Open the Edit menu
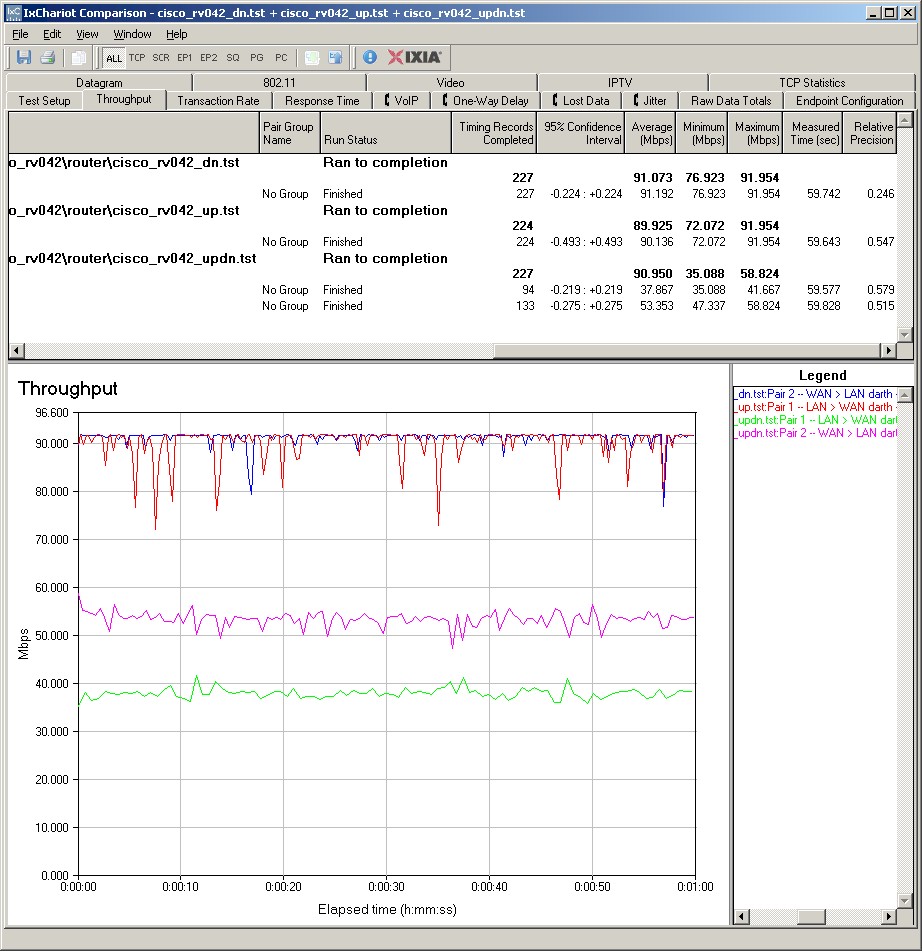The image size is (922, 951). 52,34
